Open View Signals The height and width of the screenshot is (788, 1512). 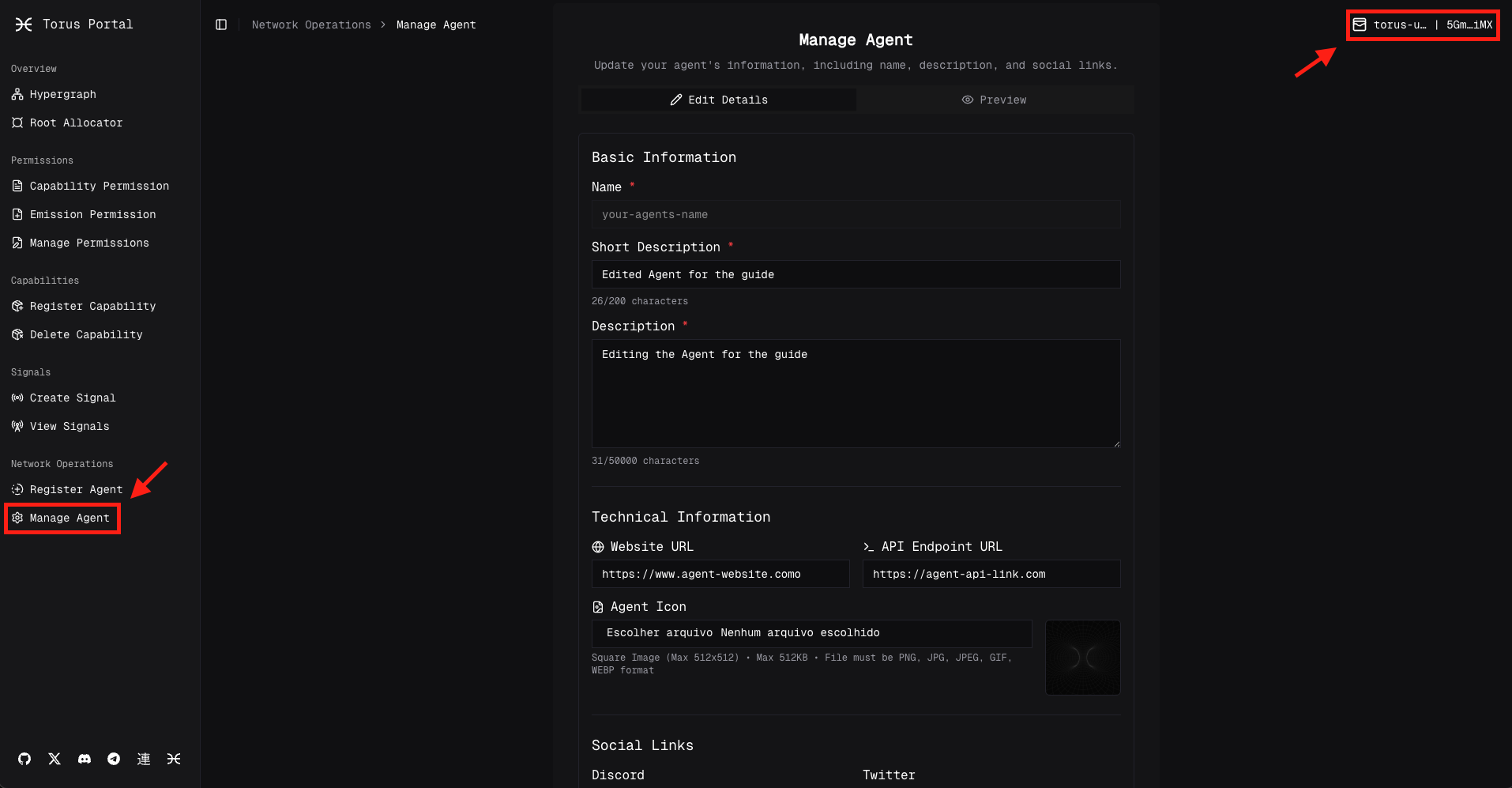click(70, 426)
